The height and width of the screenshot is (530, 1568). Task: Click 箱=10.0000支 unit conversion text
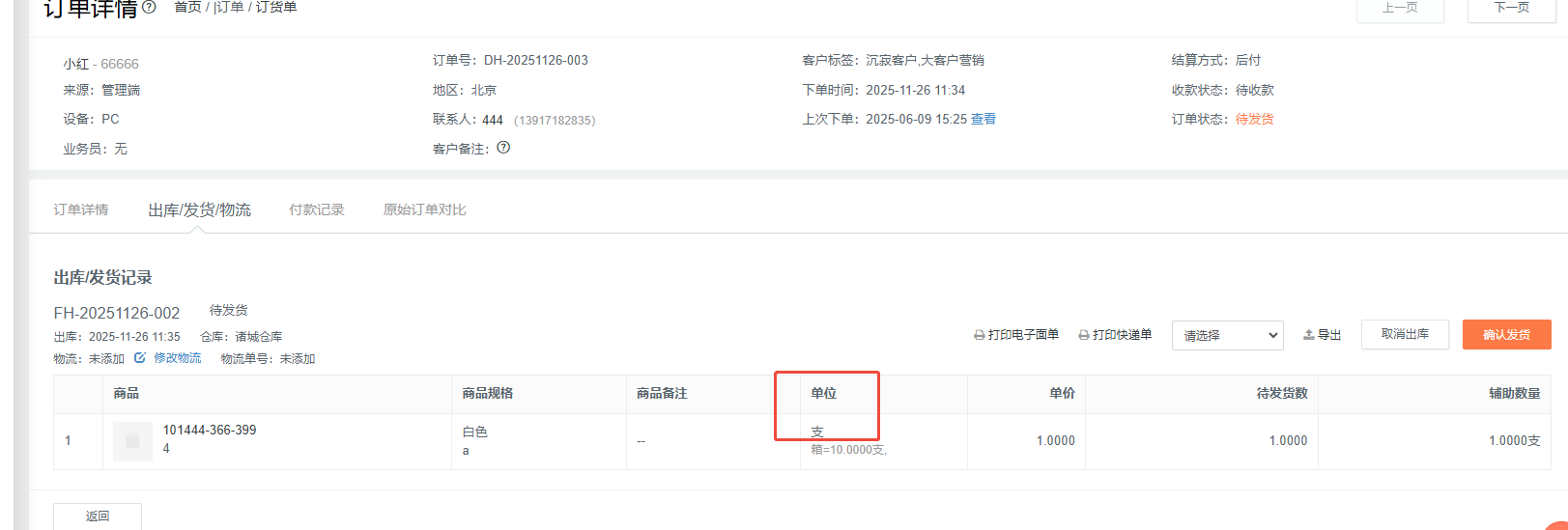click(848, 450)
